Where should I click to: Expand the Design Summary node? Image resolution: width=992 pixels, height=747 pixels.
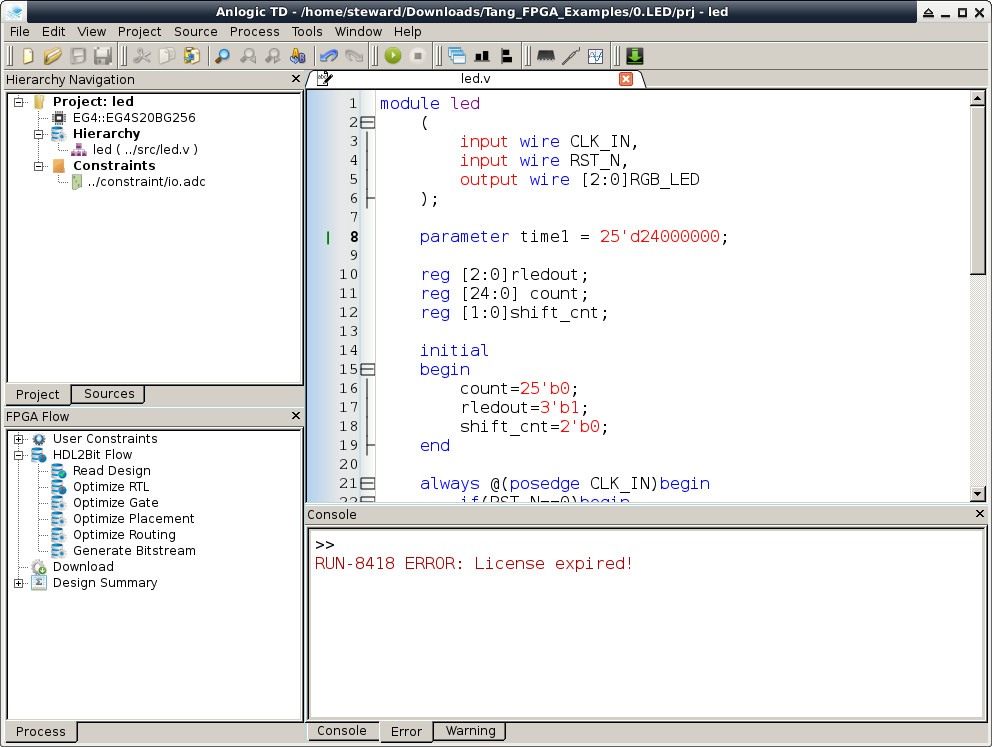[x=19, y=583]
